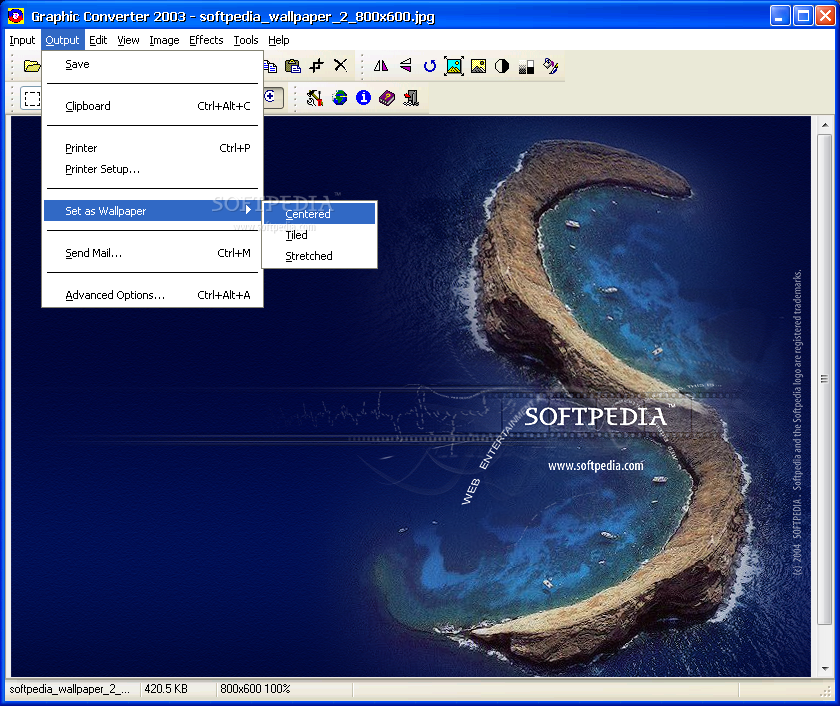Choose Clipboard from the Output menu
This screenshot has width=840, height=706.
click(x=153, y=106)
